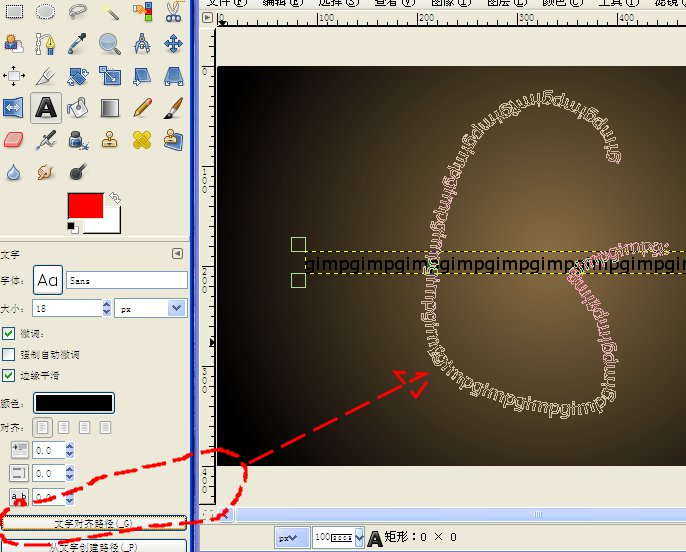Image resolution: width=686 pixels, height=552 pixels.
Task: Select the Alignment tool
Action: pyautogui.click(x=14, y=76)
